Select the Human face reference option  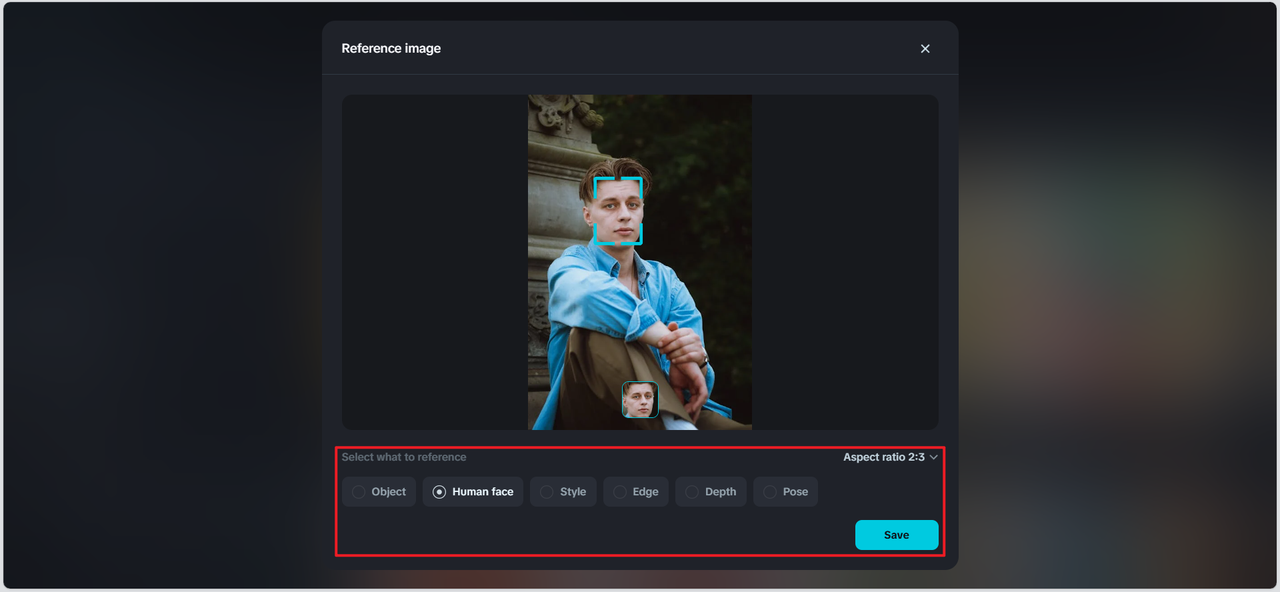pos(473,492)
